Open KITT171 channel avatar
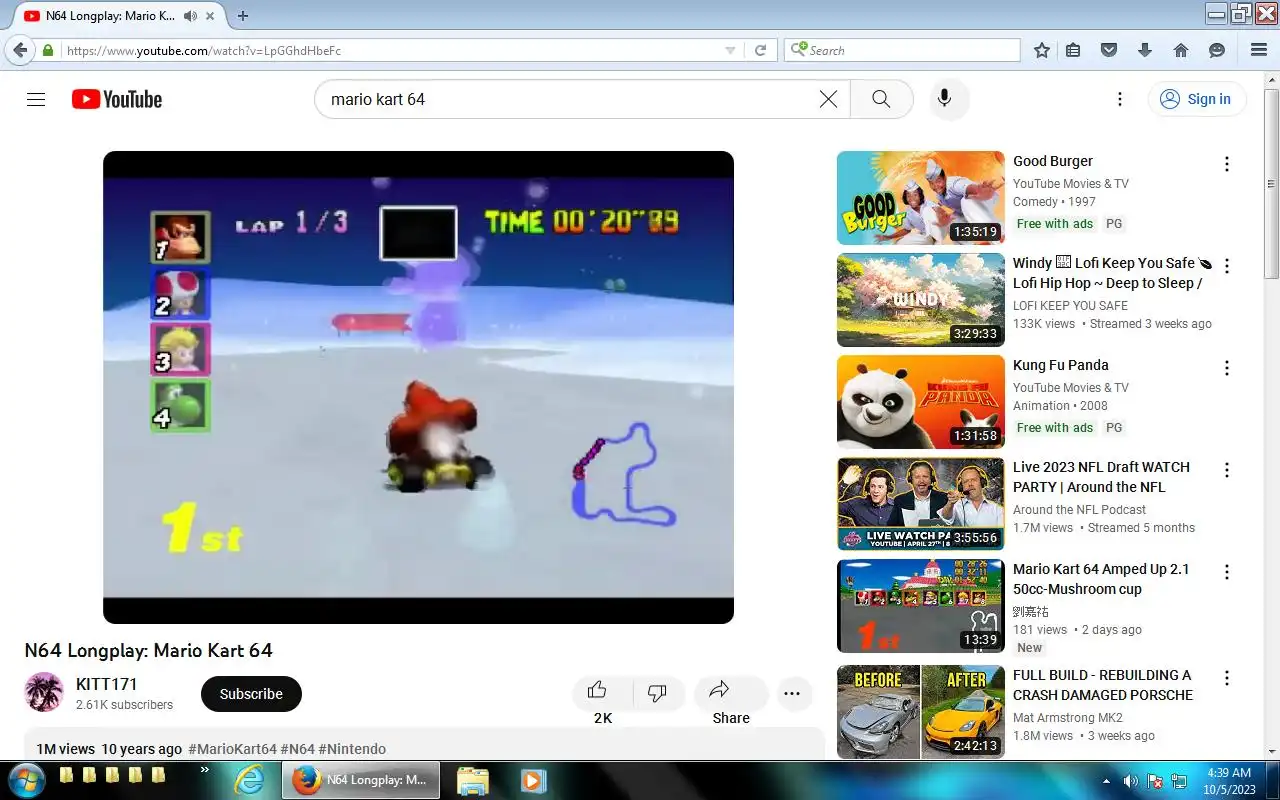 point(44,692)
